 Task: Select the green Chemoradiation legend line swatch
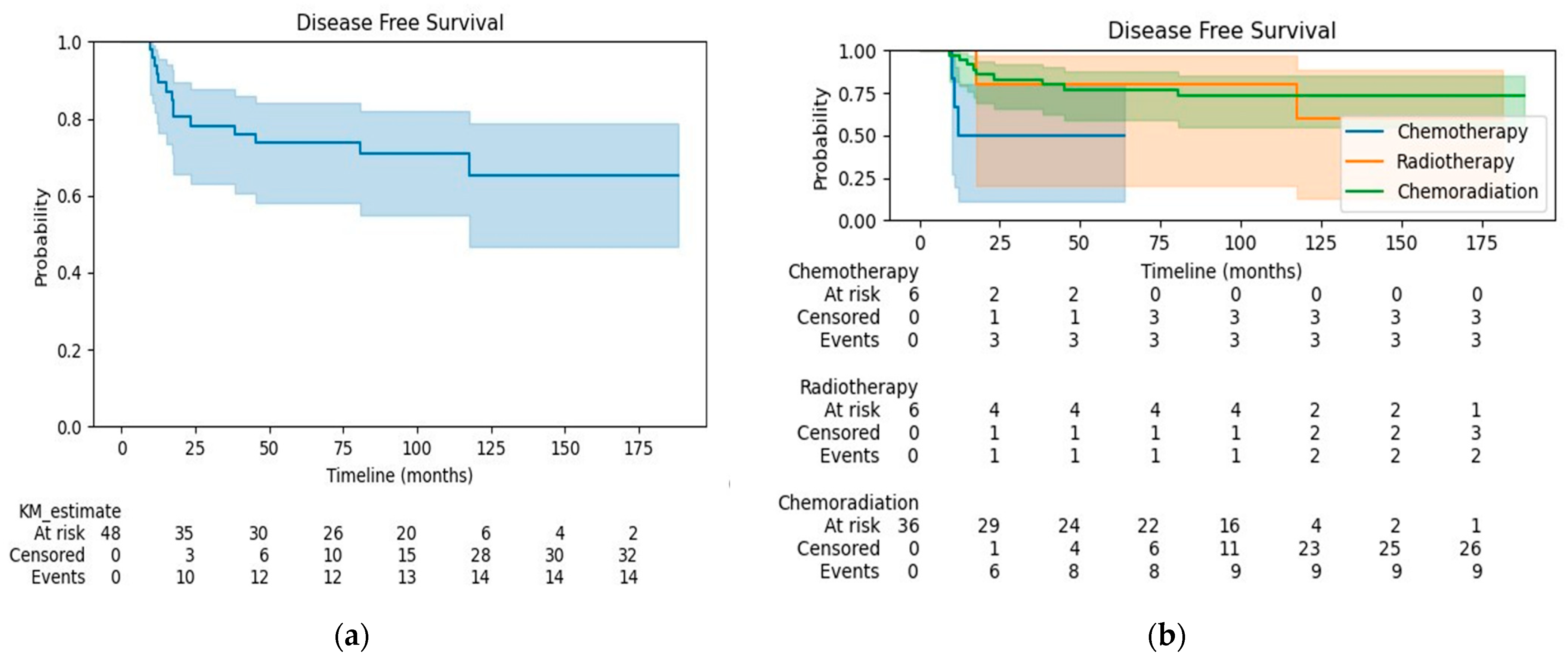(x=1364, y=191)
